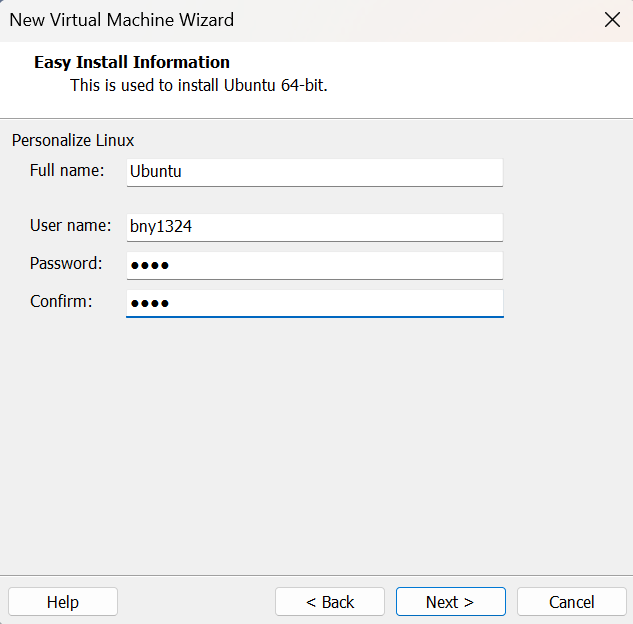The width and height of the screenshot is (633, 624).
Task: Click the Full name input field
Action: (314, 172)
